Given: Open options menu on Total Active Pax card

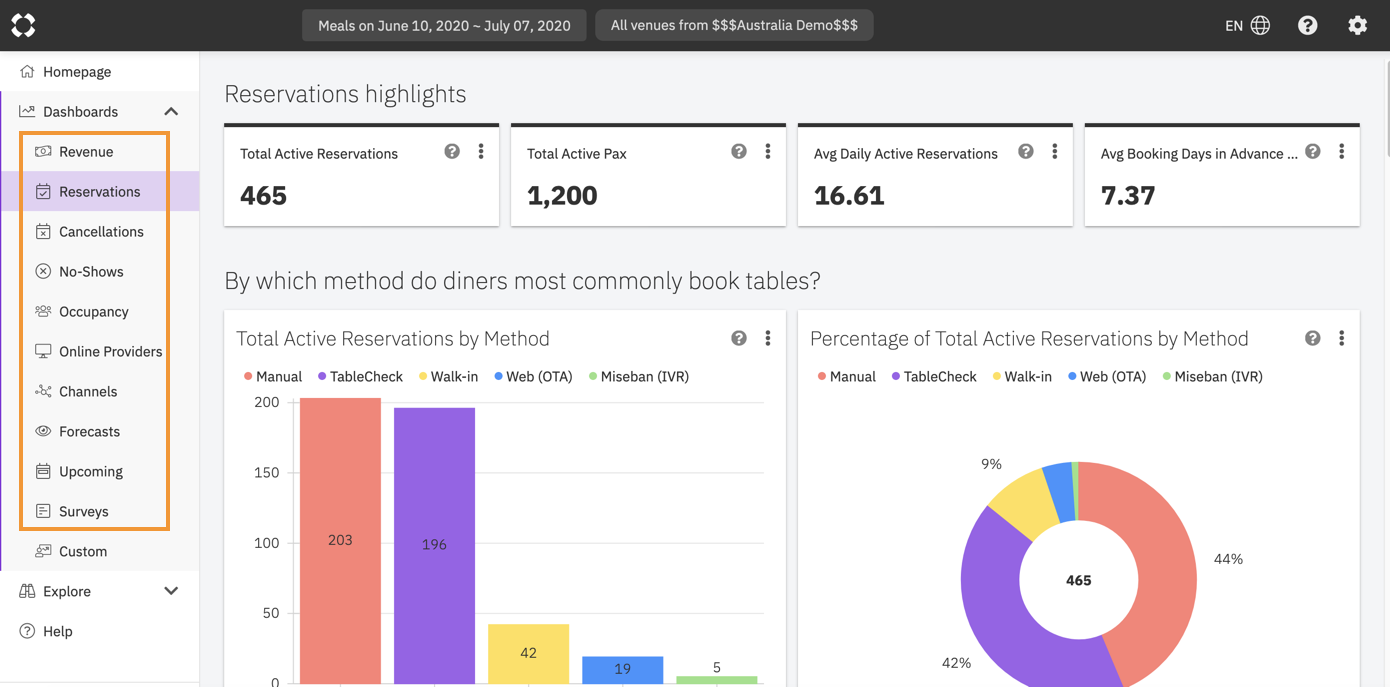Looking at the screenshot, I should [767, 151].
